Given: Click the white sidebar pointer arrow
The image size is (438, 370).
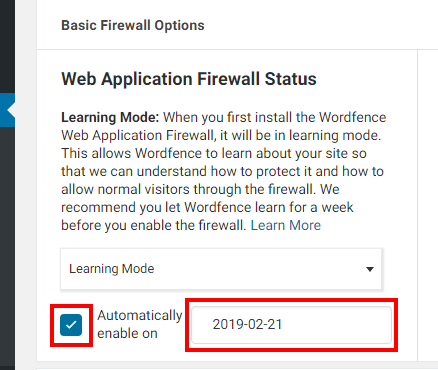Looking at the screenshot, I should tap(11, 110).
